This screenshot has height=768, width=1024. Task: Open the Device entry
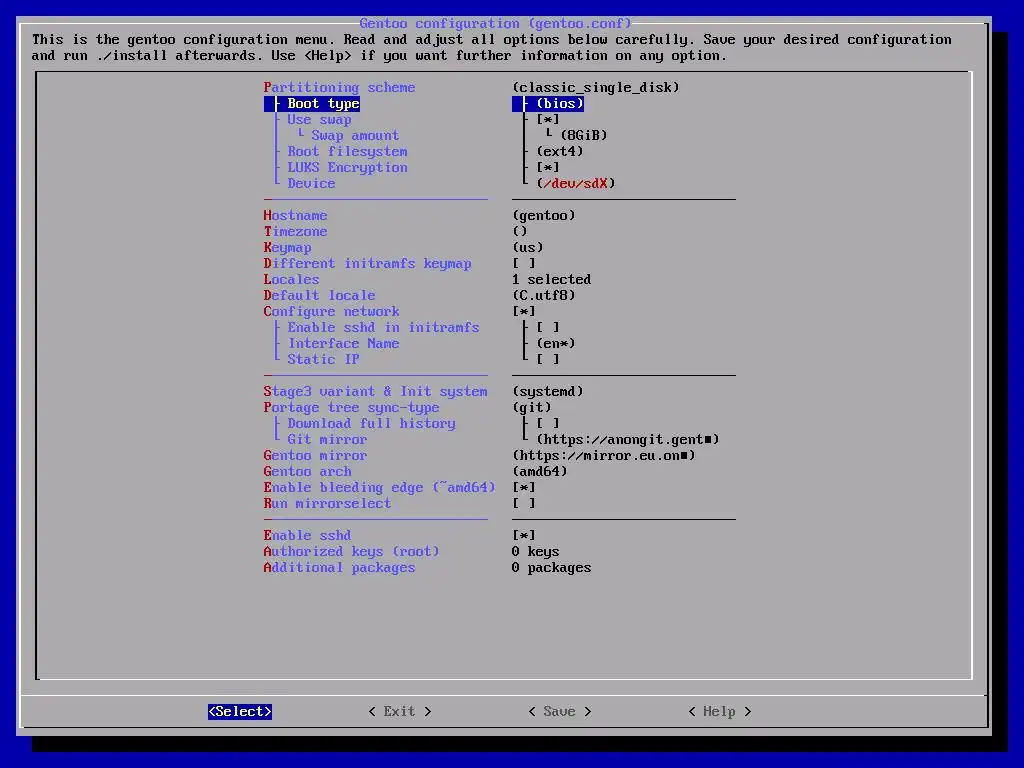(x=312, y=184)
